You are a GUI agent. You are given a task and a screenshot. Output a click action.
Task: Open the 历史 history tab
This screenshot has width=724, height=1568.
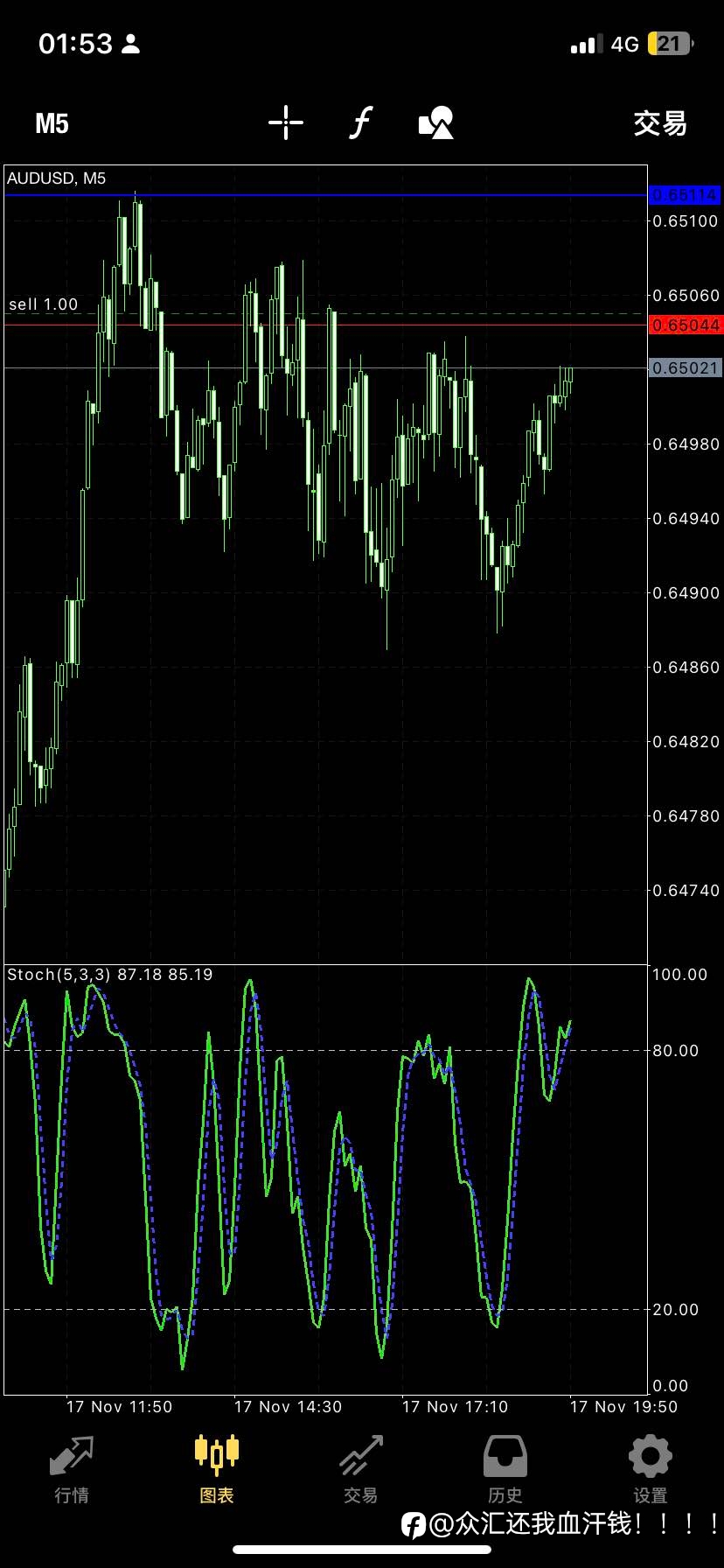click(505, 1470)
